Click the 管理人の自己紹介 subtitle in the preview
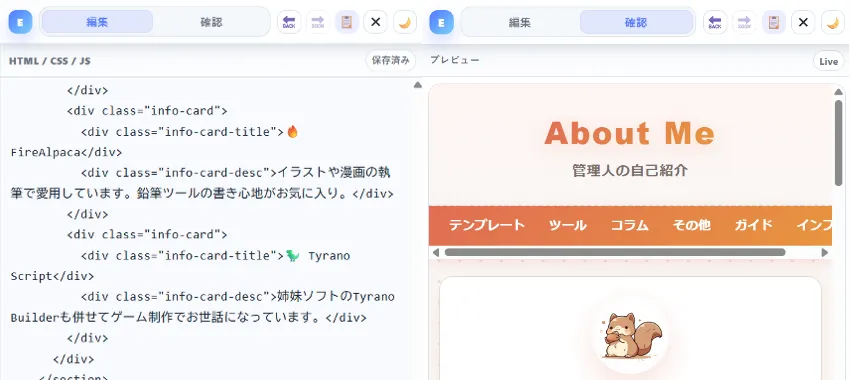 [x=630, y=171]
